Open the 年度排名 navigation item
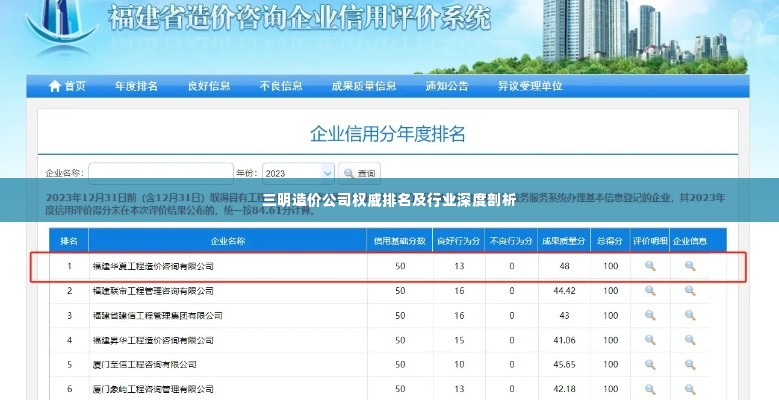 pyautogui.click(x=136, y=86)
